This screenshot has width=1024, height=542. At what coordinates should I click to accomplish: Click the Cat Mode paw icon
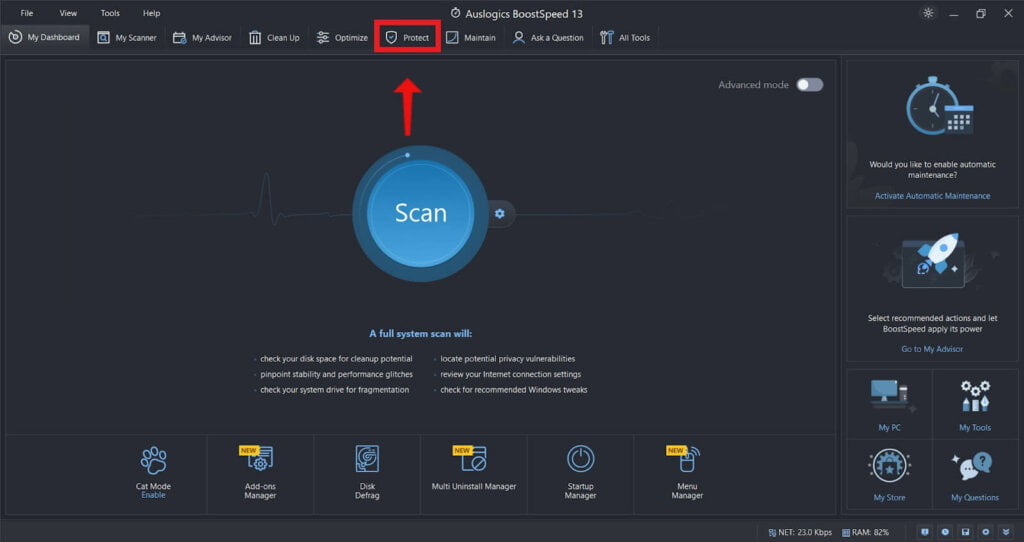[x=153, y=460]
